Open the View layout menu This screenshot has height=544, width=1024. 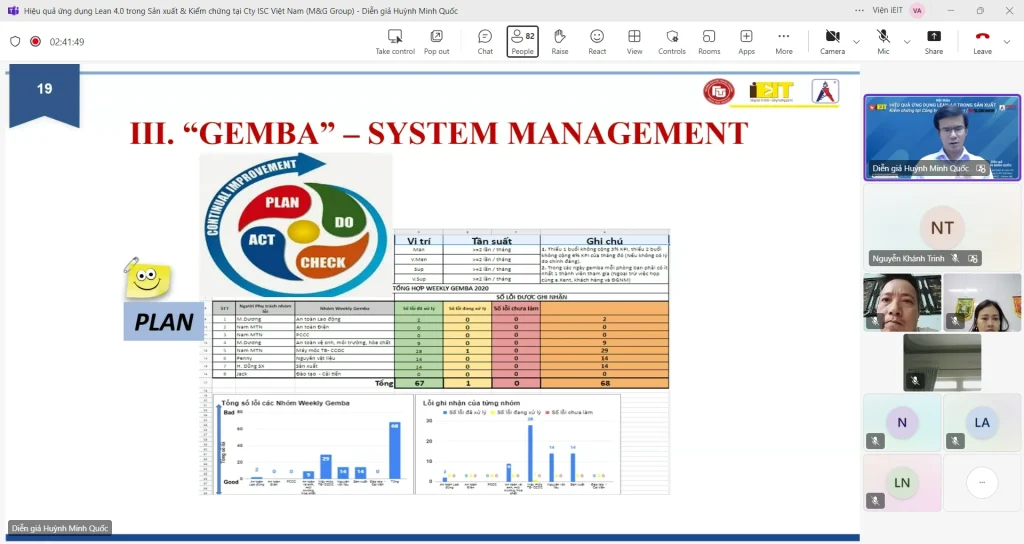pos(634,41)
